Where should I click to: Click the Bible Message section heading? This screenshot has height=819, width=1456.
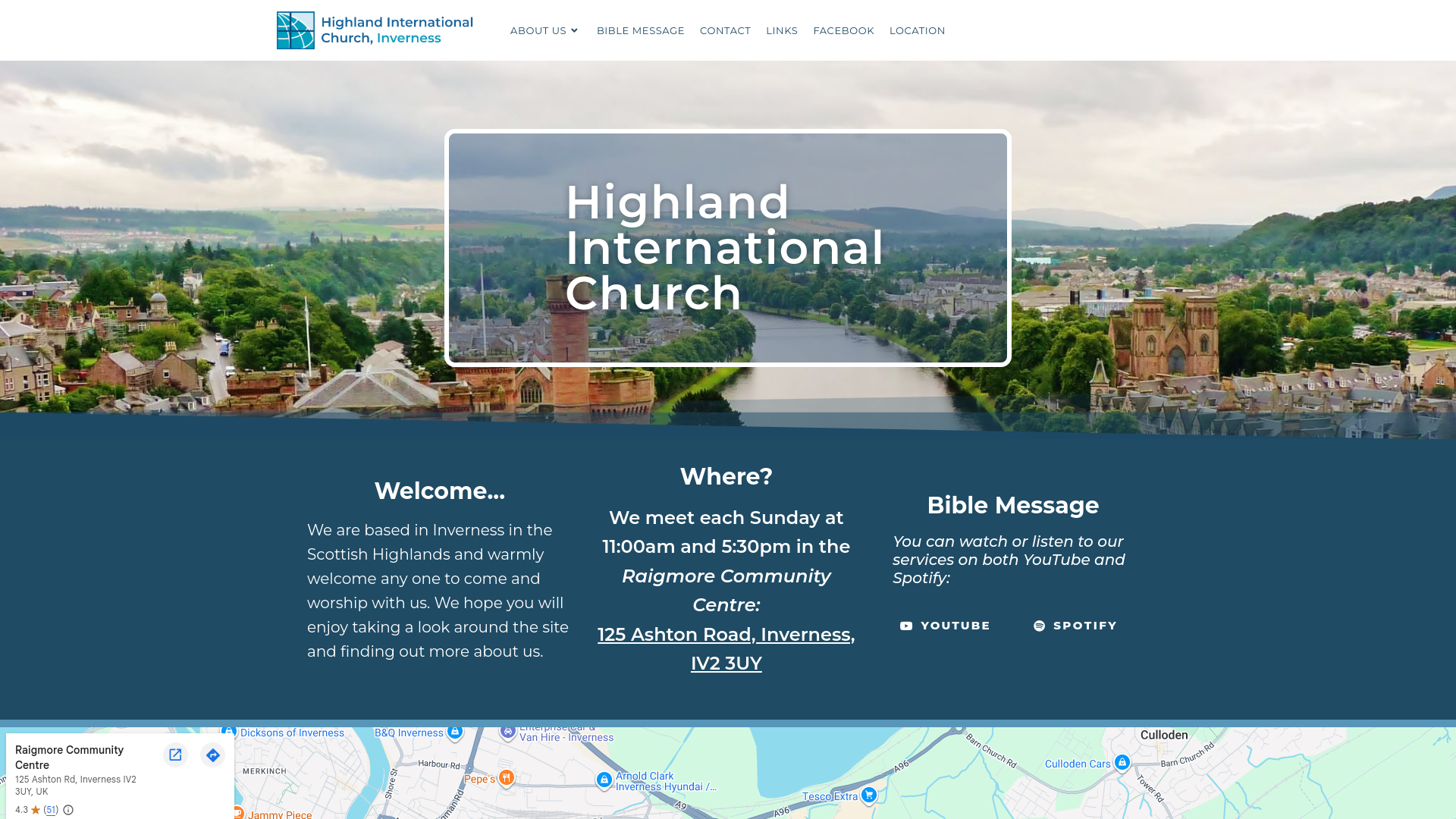point(1012,505)
